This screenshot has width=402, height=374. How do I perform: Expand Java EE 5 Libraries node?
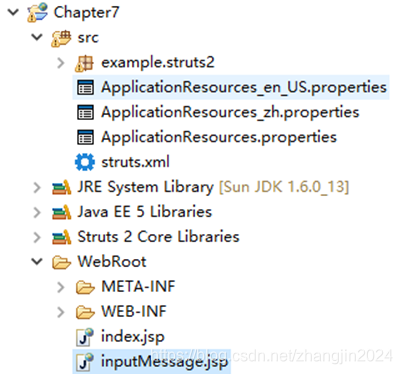[x=37, y=212]
